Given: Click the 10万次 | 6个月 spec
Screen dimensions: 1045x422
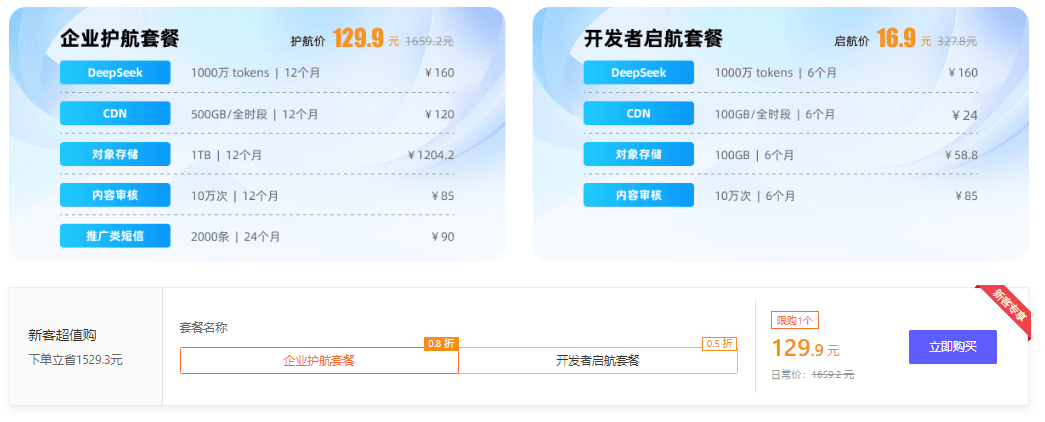Looking at the screenshot, I should pos(755,196).
